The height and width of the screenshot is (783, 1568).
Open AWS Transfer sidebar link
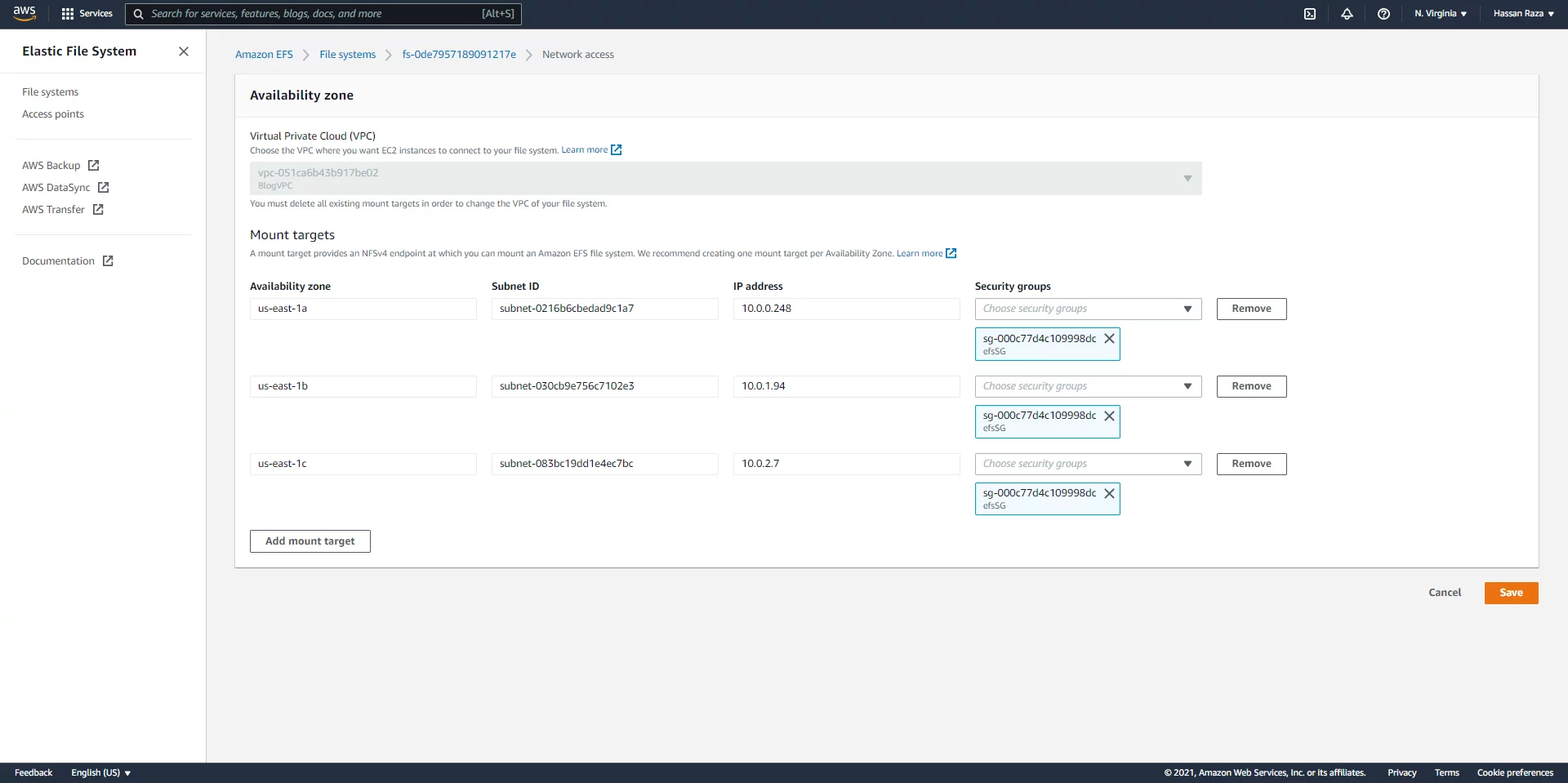tap(53, 210)
